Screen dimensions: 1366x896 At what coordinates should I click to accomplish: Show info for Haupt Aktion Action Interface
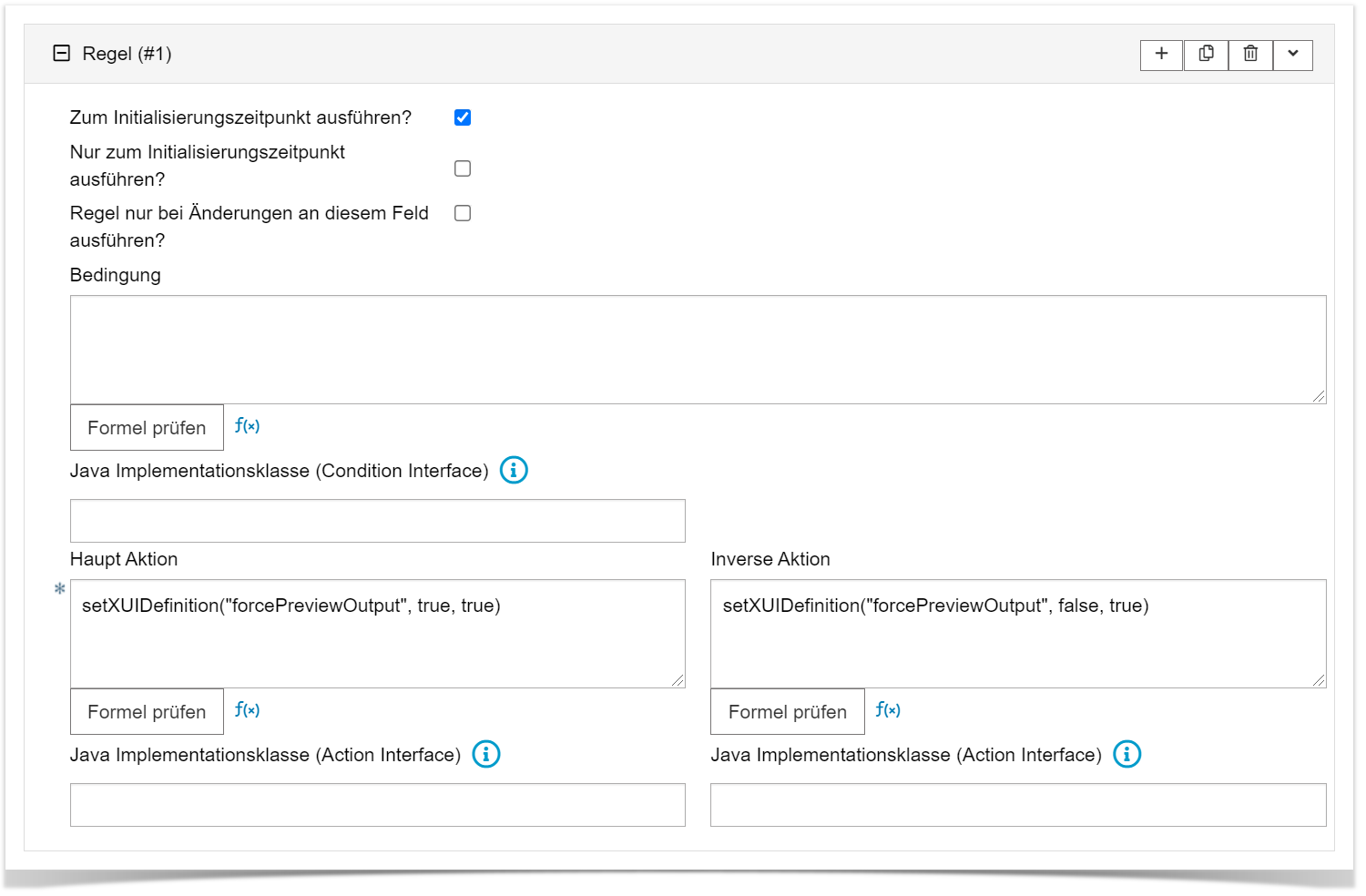point(486,755)
